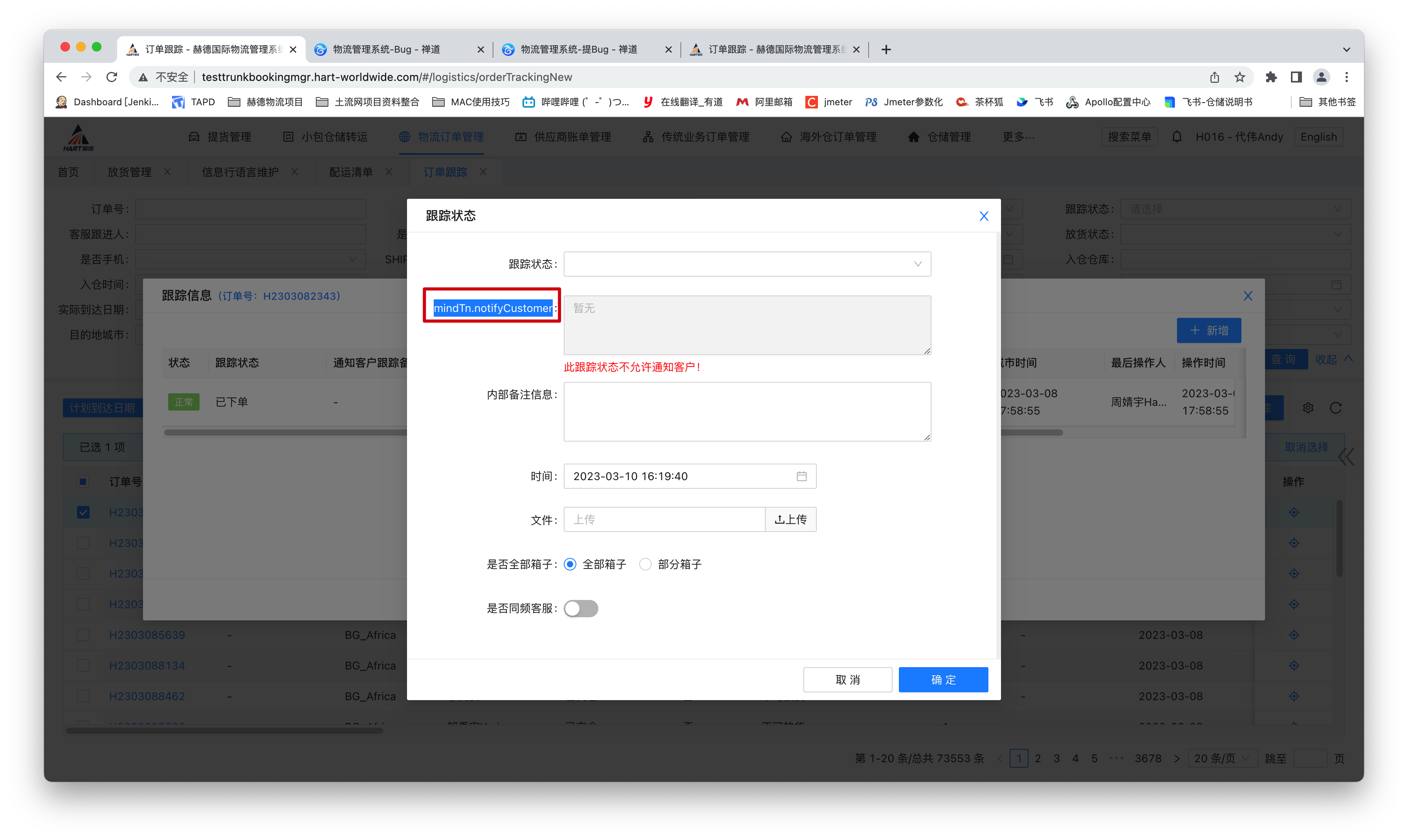1408x840 pixels.
Task: Click the share page icon in address bar
Action: coord(1214,77)
